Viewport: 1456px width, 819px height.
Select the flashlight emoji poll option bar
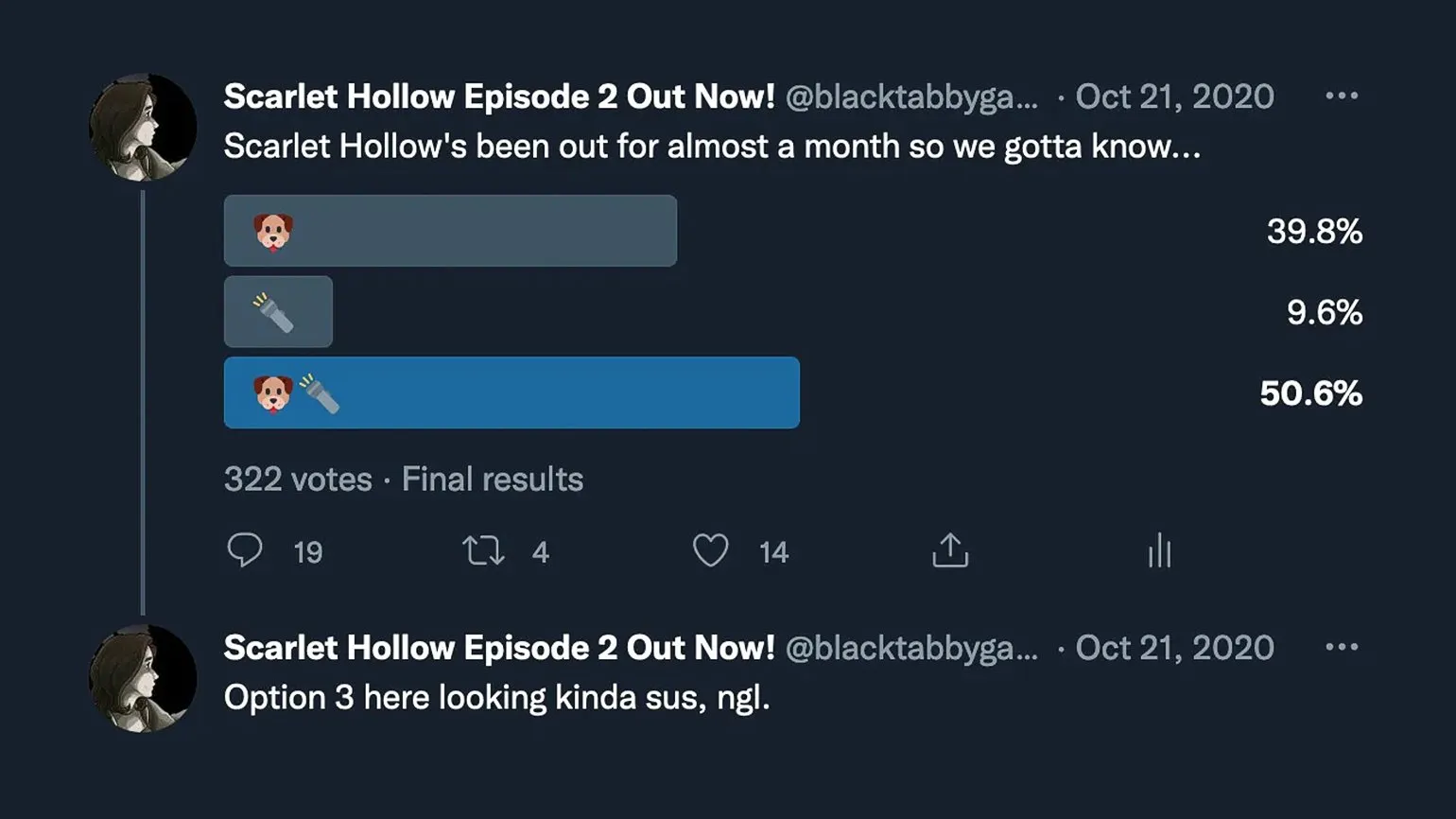point(278,312)
